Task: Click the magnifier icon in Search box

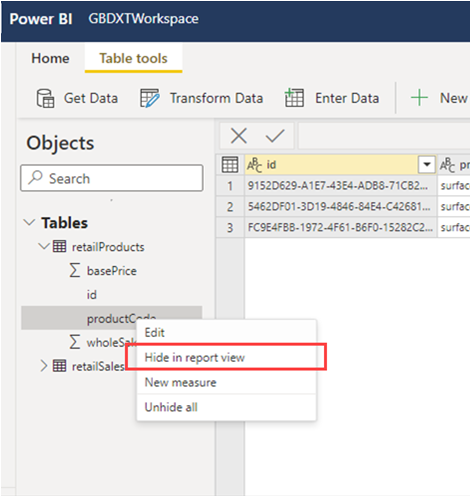Action: tap(35, 177)
